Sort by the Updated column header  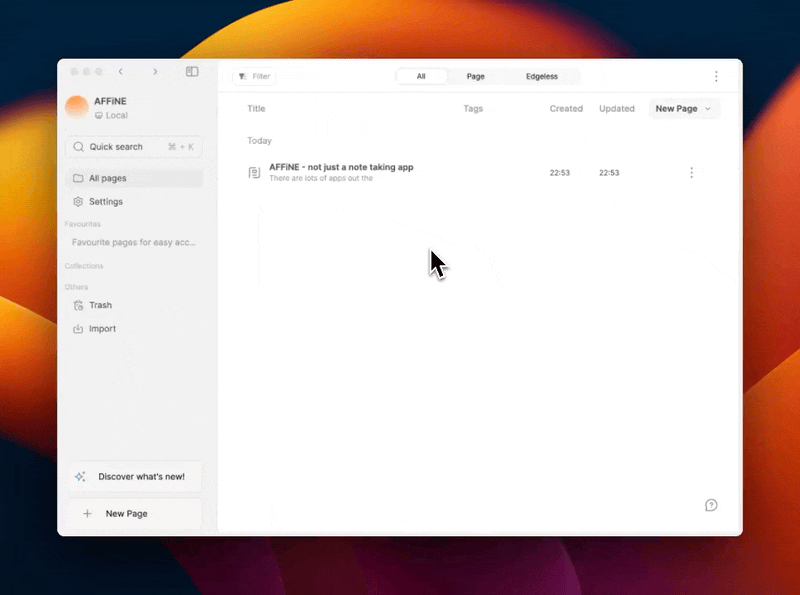point(616,109)
